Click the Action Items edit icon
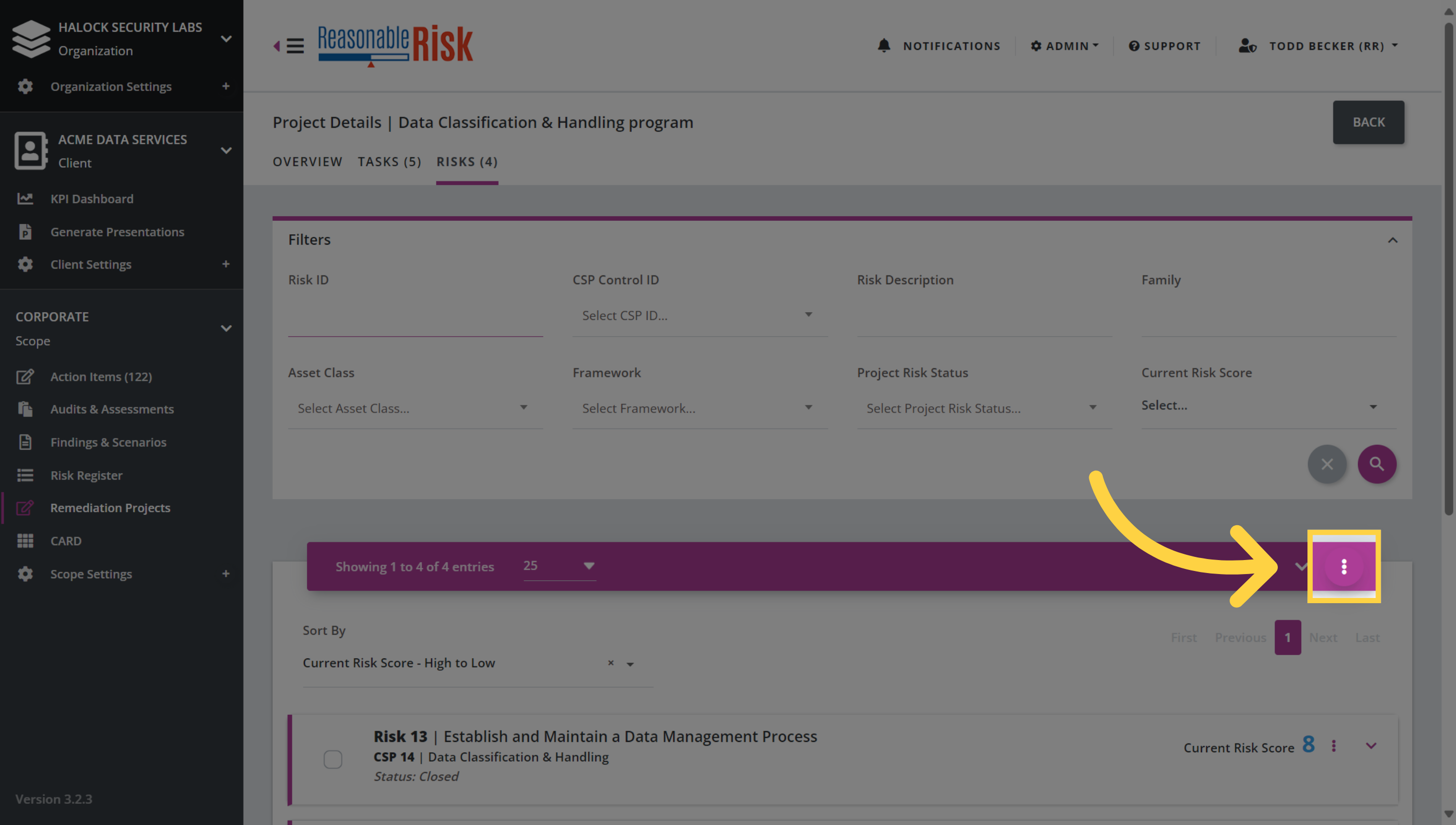The width and height of the screenshot is (1456, 825). click(25, 377)
